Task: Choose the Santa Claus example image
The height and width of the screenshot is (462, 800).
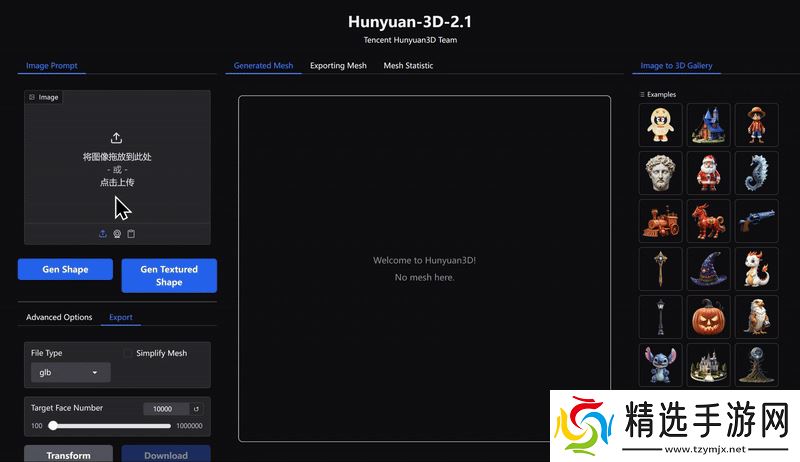Action: [708, 173]
